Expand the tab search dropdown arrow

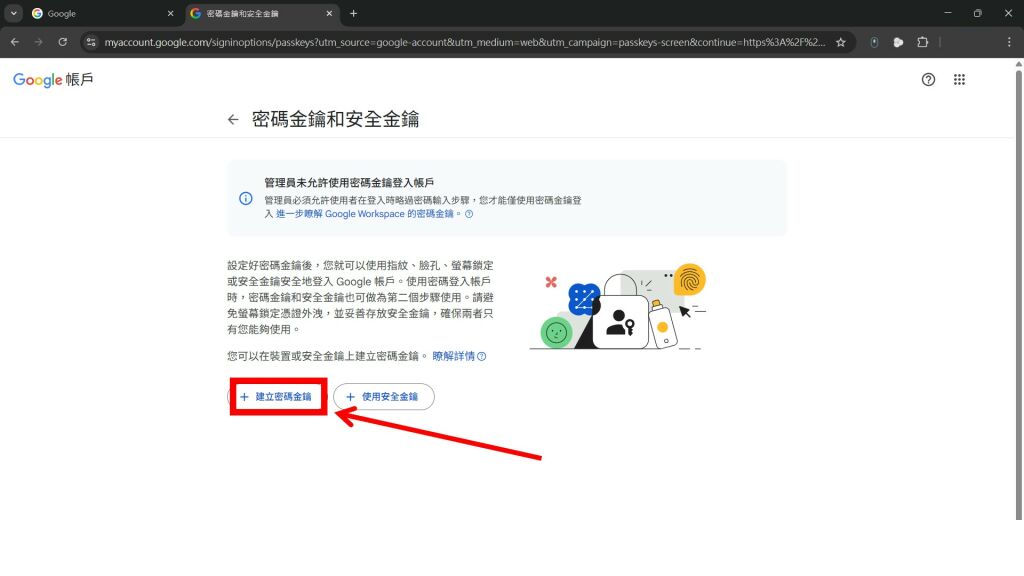click(x=14, y=13)
